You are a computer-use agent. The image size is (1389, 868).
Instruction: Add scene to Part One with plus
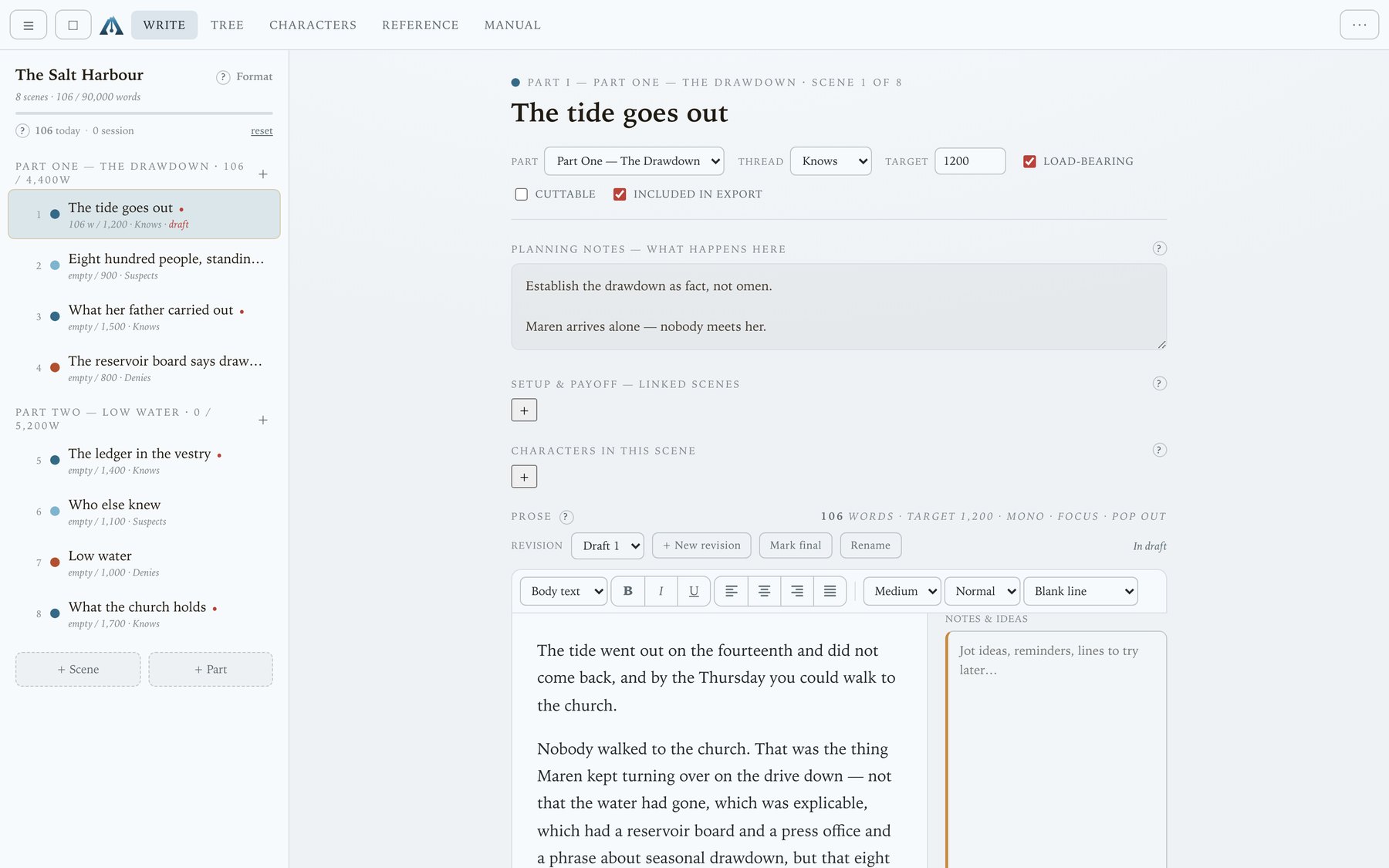[263, 174]
